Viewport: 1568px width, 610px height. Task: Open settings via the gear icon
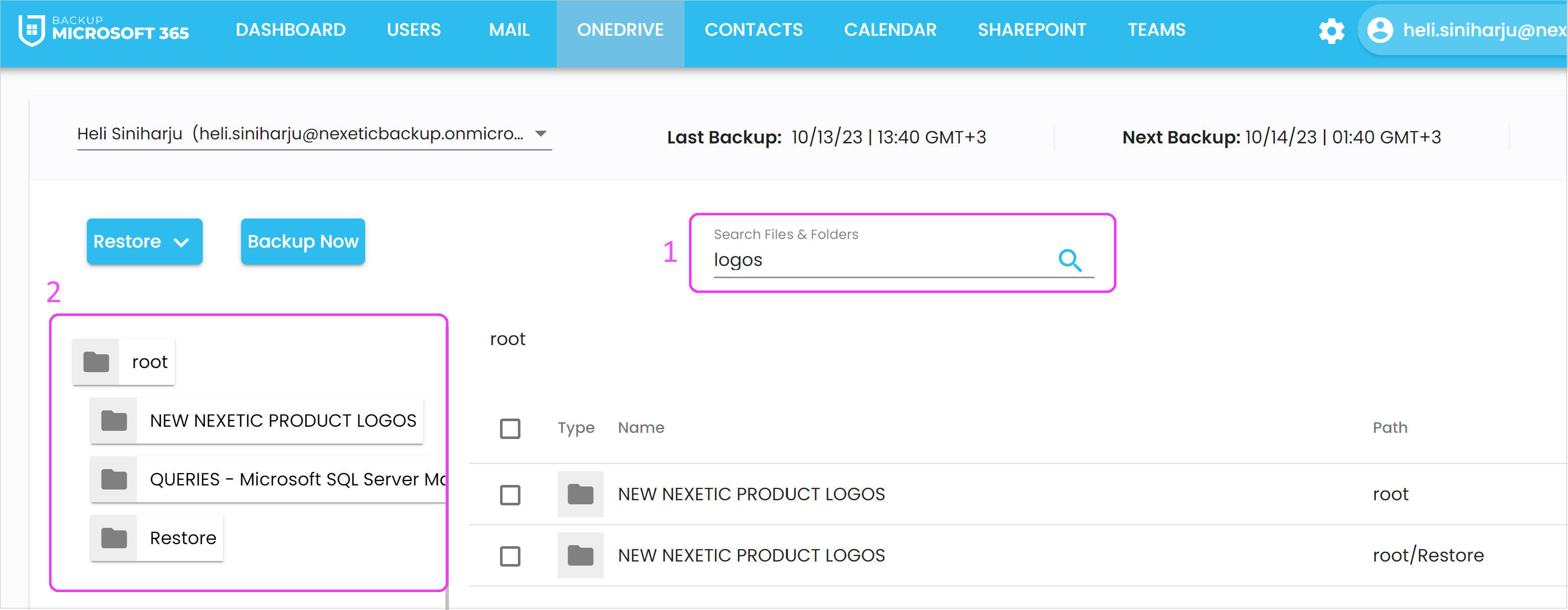pyautogui.click(x=1331, y=31)
